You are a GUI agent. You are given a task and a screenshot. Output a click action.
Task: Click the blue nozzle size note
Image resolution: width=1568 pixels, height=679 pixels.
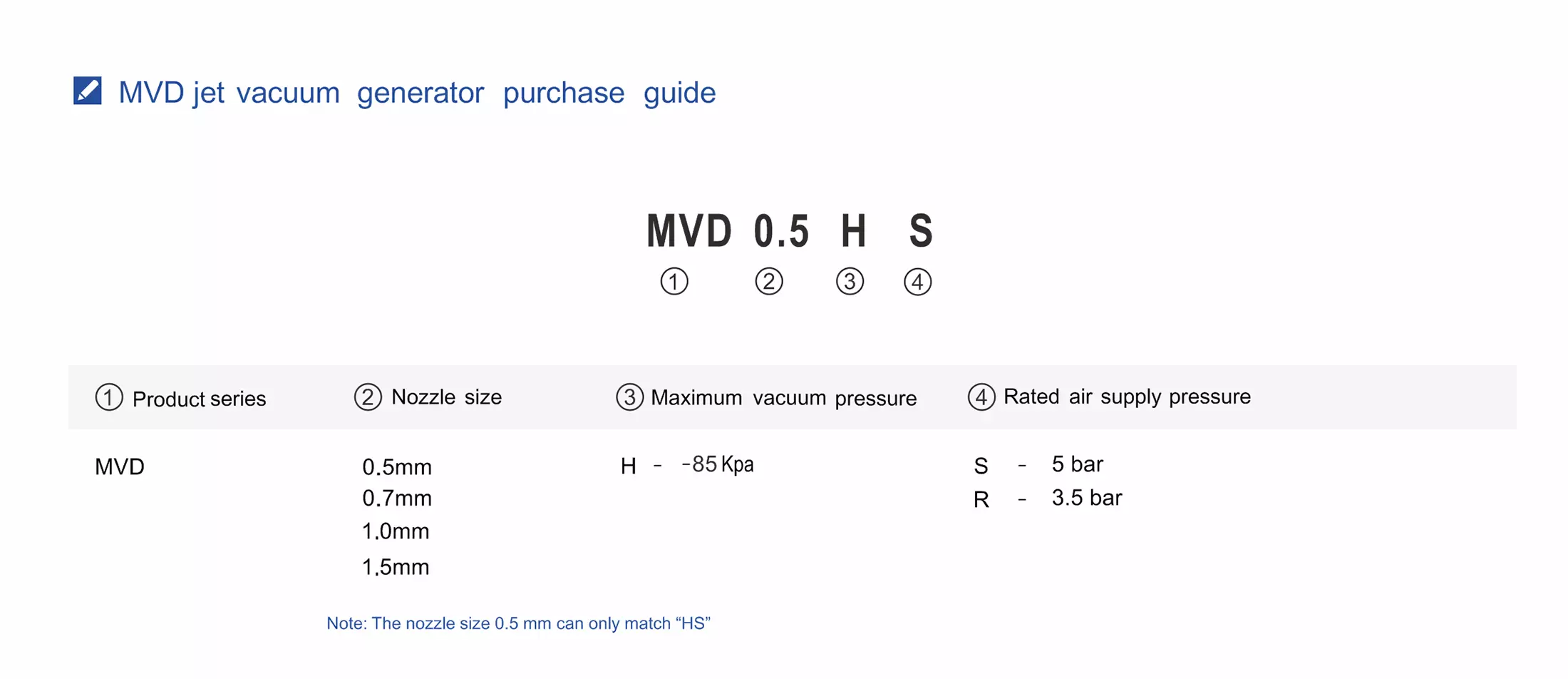tap(518, 623)
